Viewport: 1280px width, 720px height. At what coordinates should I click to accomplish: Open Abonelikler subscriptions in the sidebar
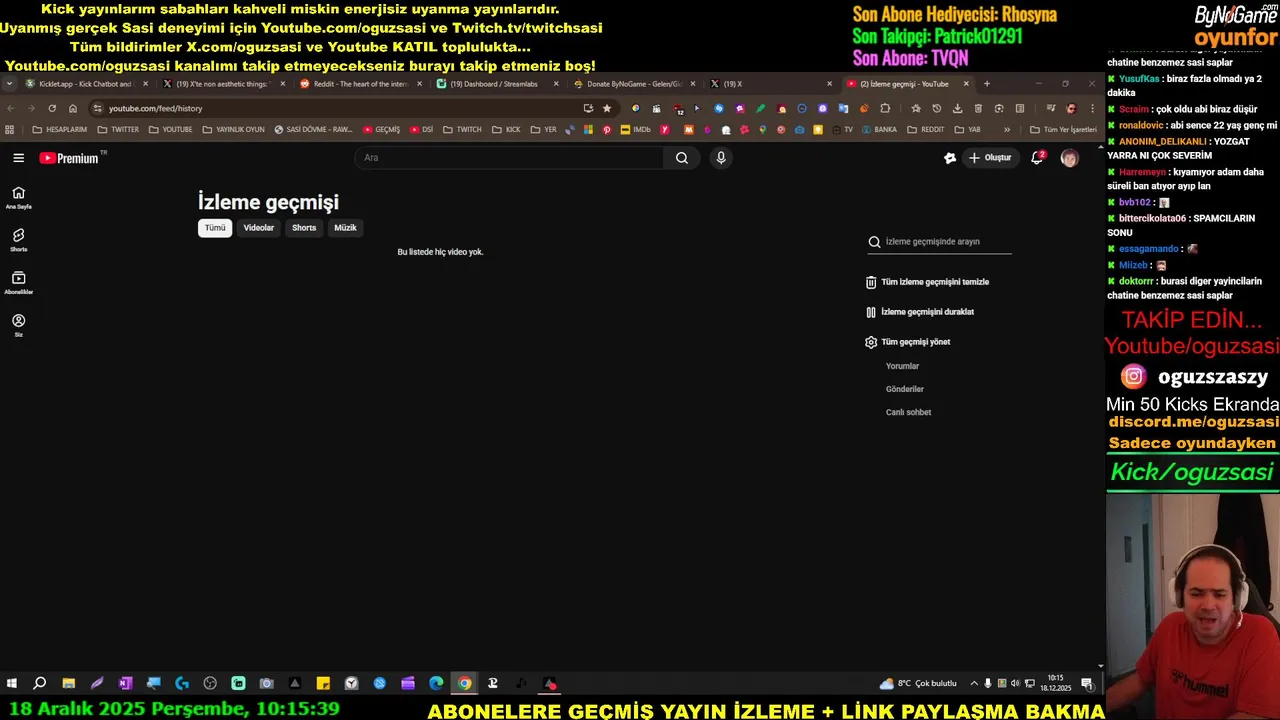18,283
